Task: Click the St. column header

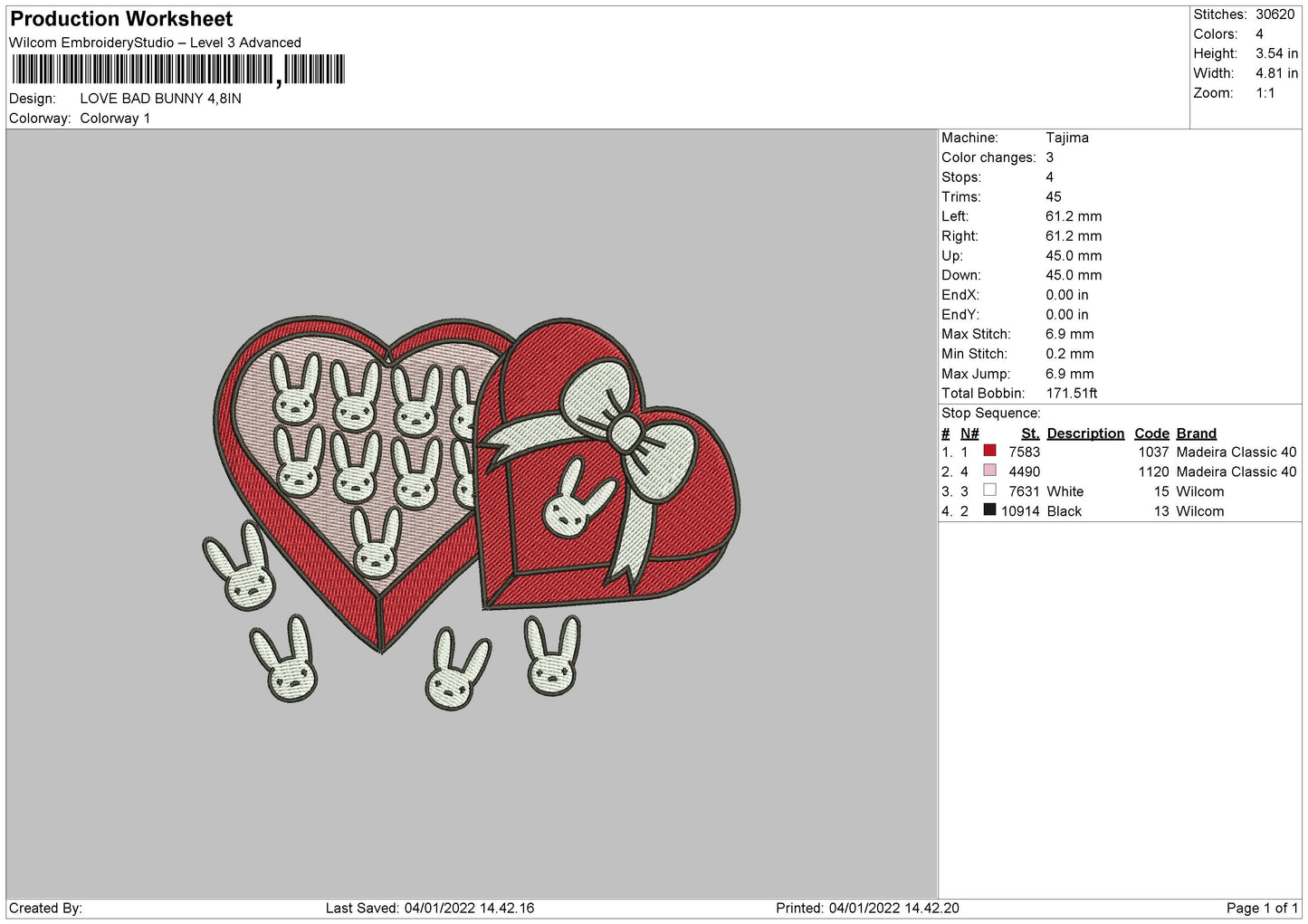Action: (x=1030, y=433)
